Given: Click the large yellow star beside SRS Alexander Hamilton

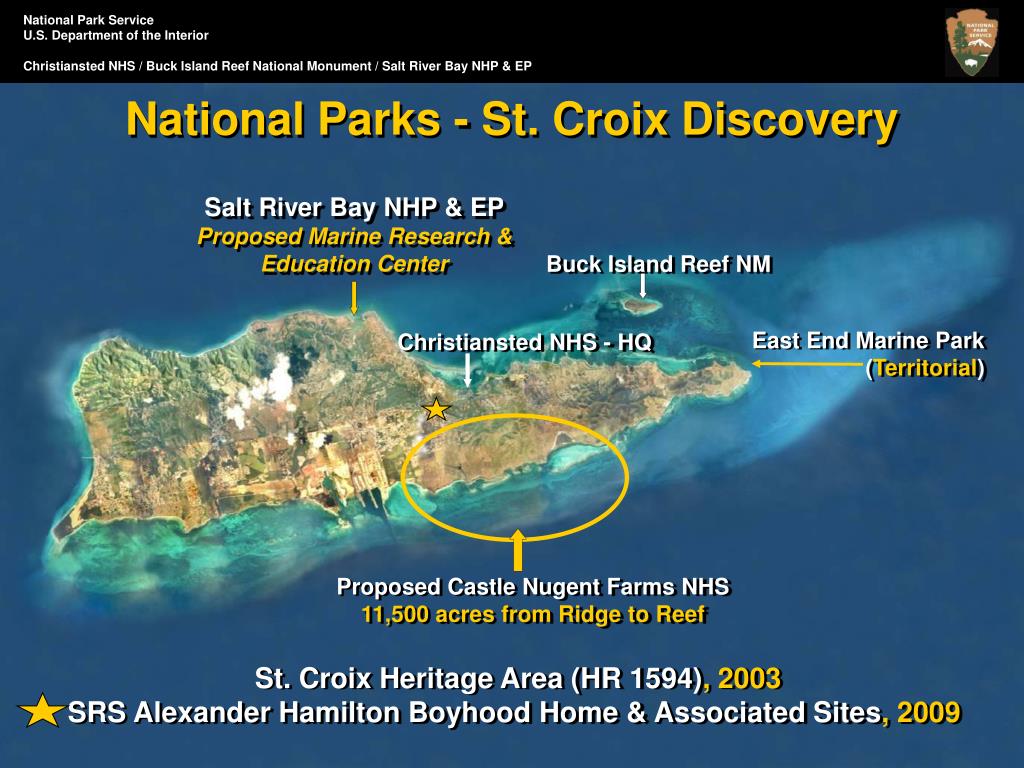Looking at the screenshot, I should point(42,711).
